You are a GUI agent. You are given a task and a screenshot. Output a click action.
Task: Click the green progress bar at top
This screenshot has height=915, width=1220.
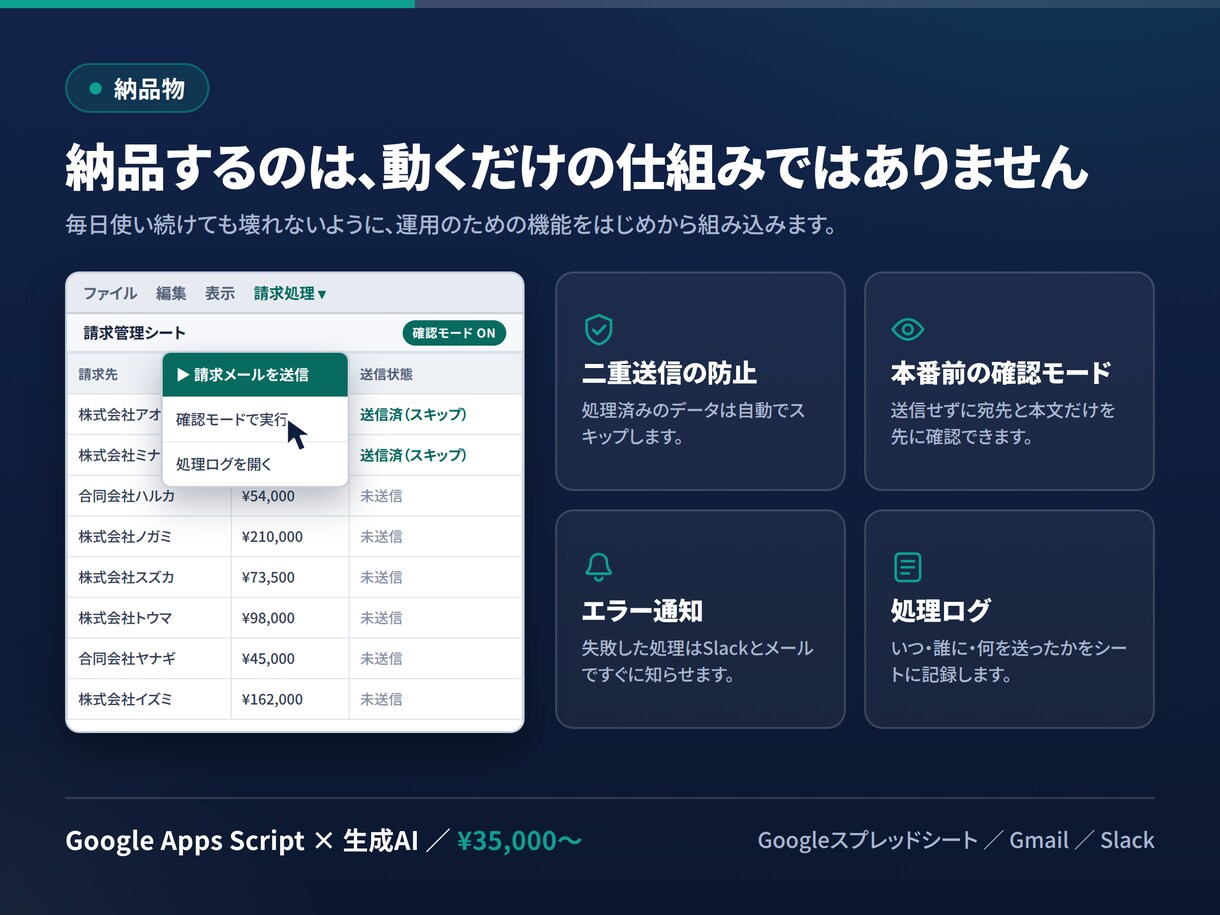(x=207, y=4)
